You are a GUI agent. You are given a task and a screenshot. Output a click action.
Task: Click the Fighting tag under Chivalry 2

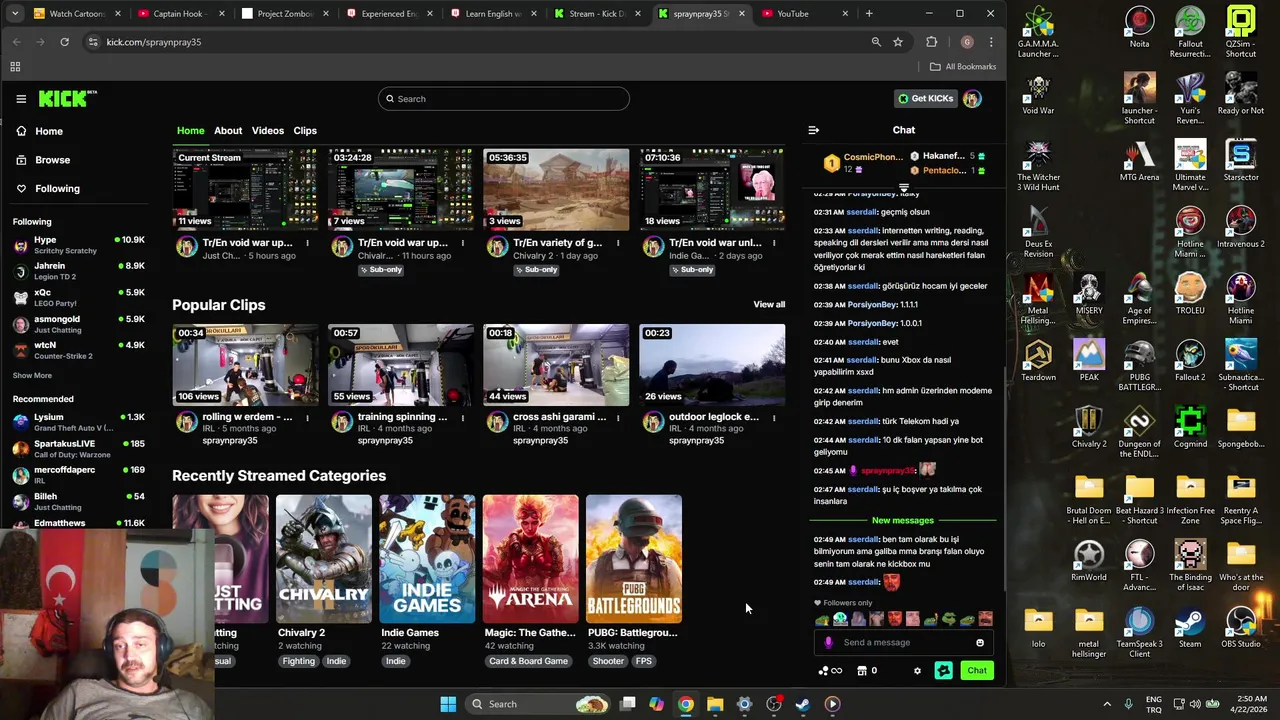click(298, 661)
